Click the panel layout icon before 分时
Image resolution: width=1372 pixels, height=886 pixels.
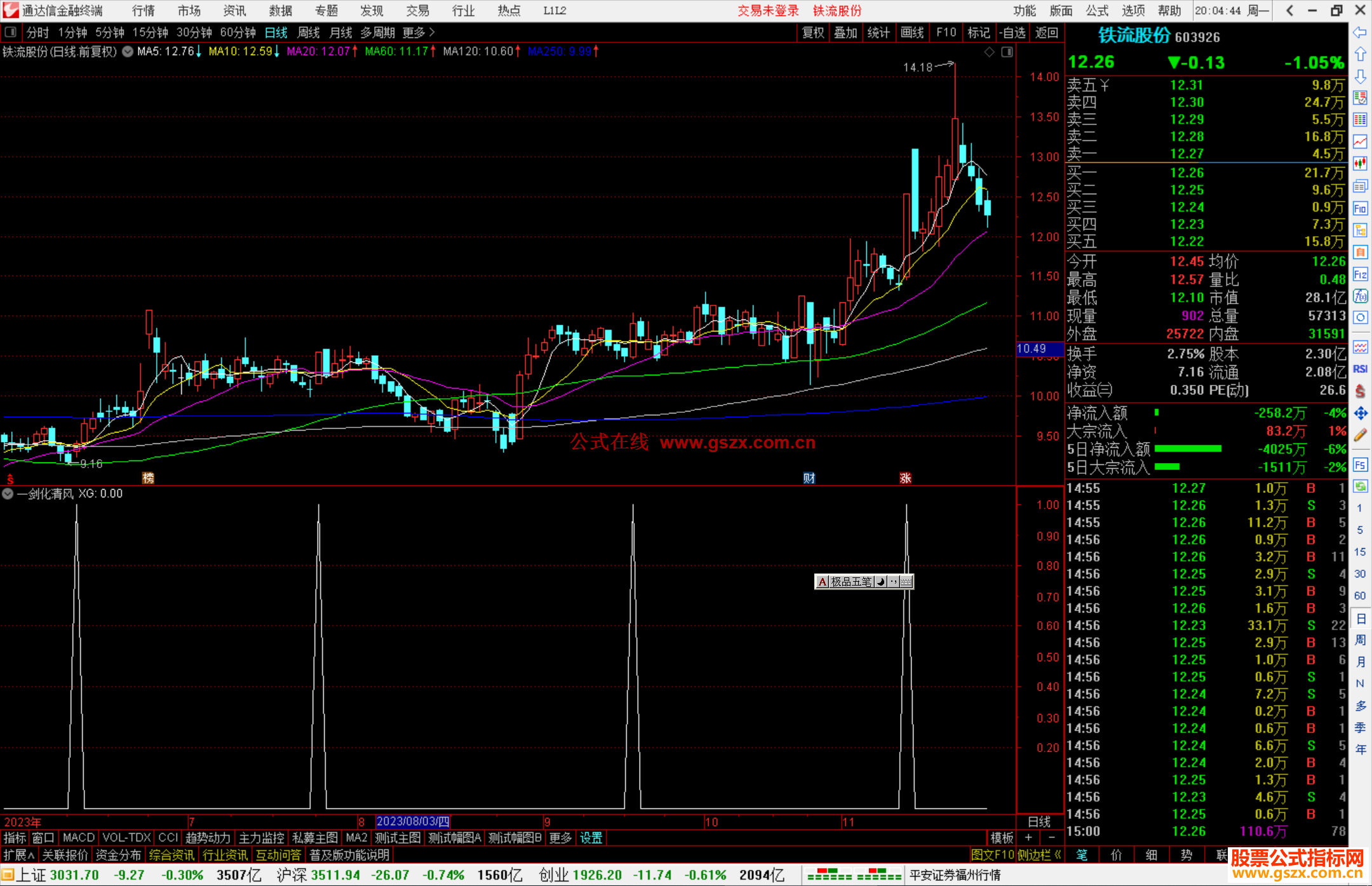(x=11, y=32)
